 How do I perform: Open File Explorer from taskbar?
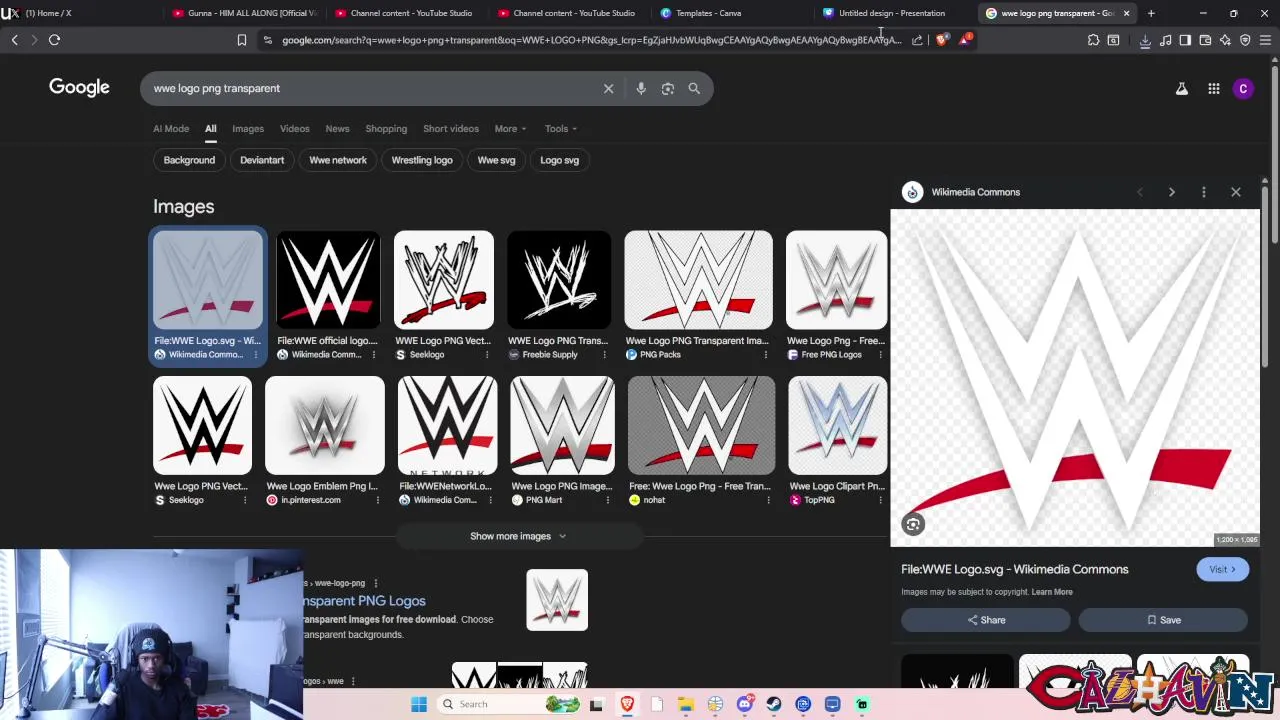tap(686, 704)
